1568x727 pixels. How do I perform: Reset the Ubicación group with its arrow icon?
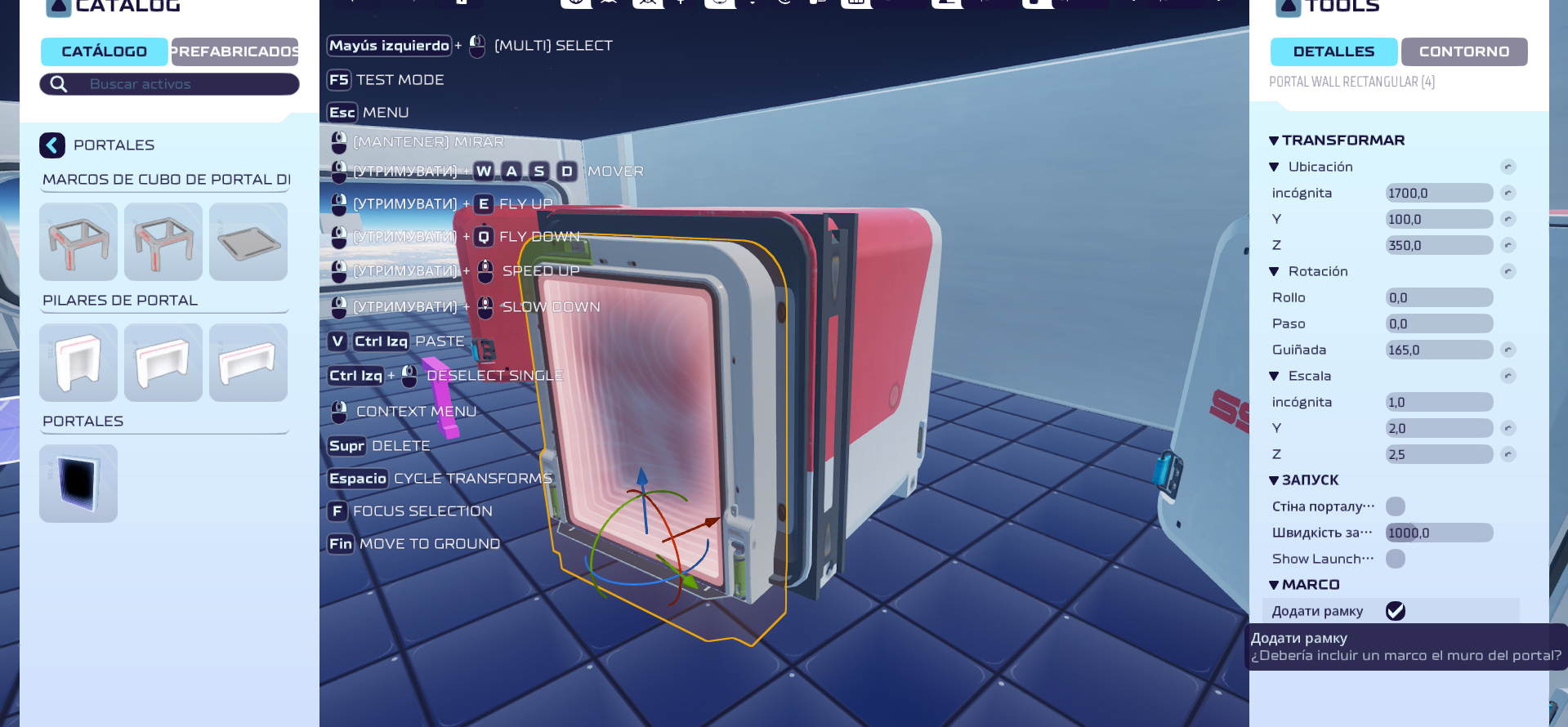1508,167
